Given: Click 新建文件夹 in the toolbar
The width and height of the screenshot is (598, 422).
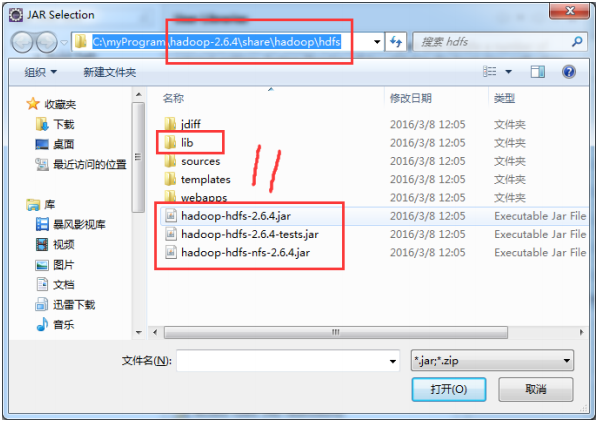Looking at the screenshot, I should click(110, 72).
